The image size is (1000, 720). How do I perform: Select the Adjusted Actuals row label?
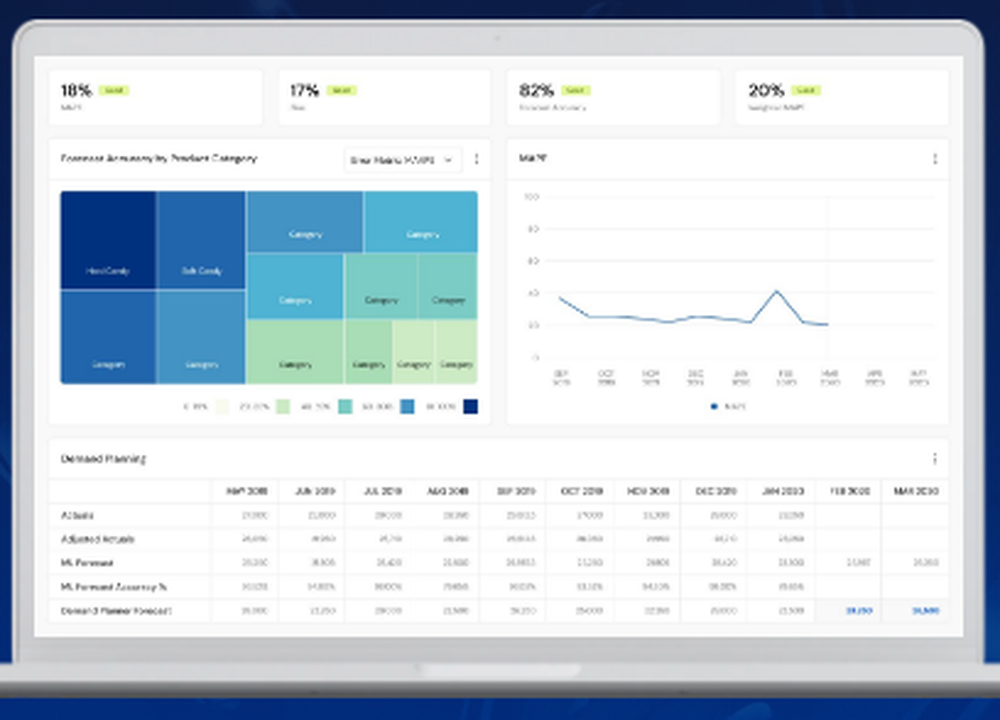98,540
